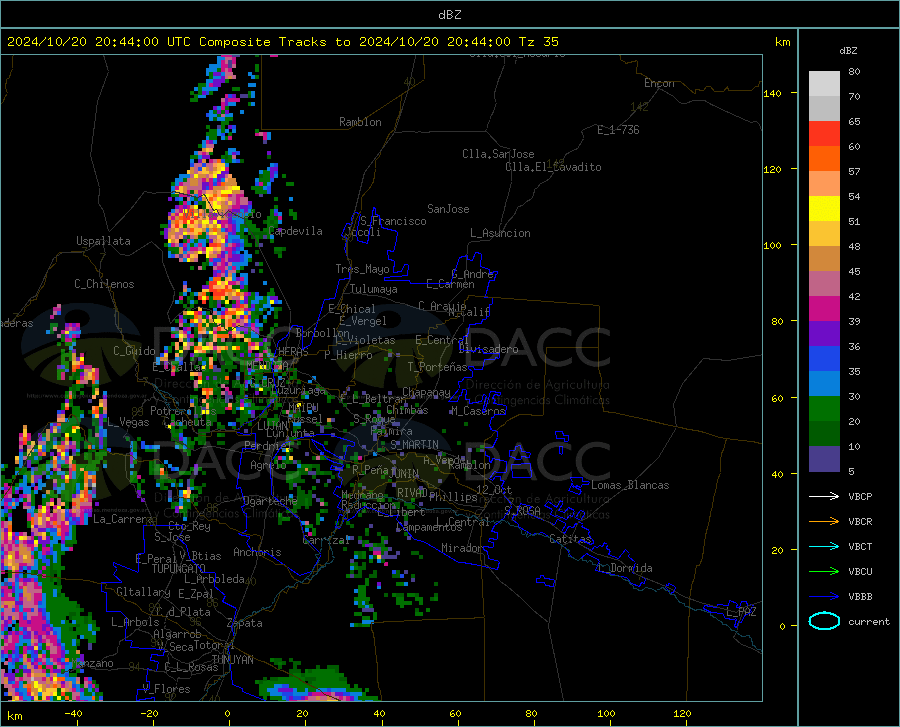Click the T_Porteñas map label

tap(437, 367)
